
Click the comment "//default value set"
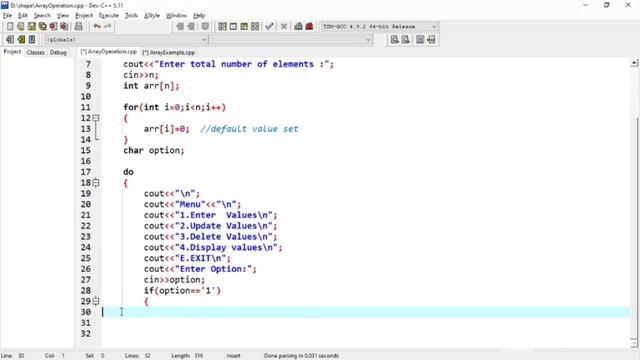point(249,129)
